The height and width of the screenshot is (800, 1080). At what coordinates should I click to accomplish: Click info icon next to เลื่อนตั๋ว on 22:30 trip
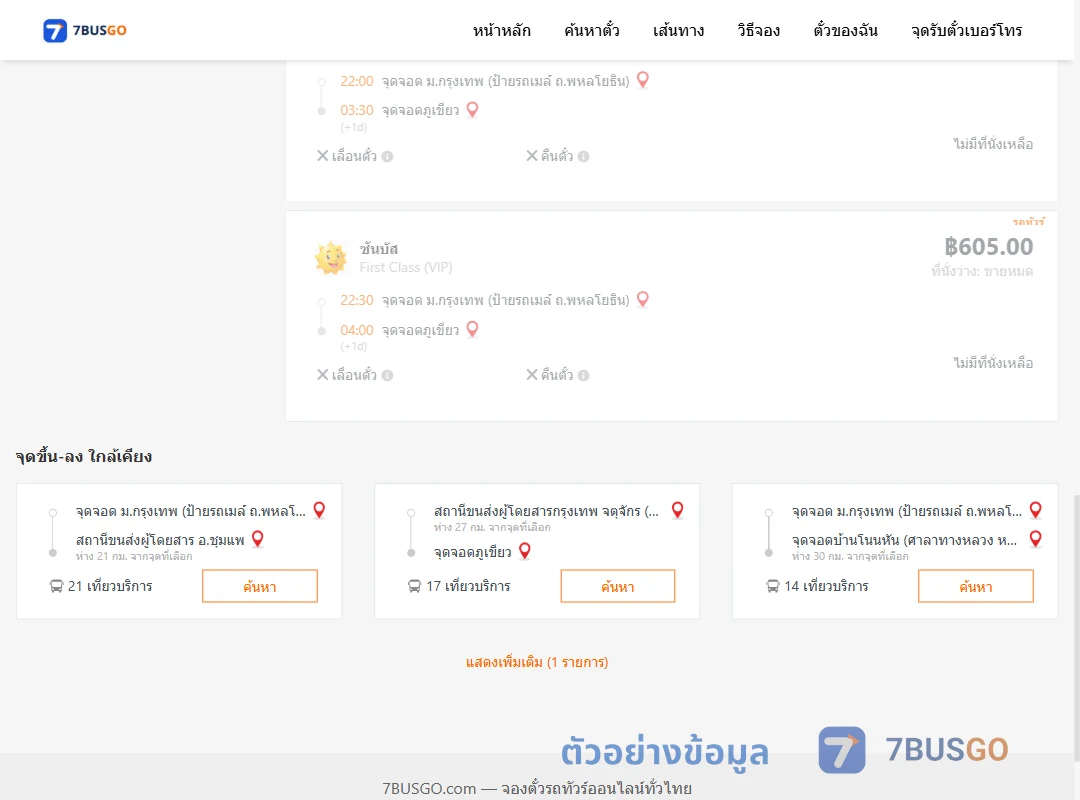click(x=388, y=376)
